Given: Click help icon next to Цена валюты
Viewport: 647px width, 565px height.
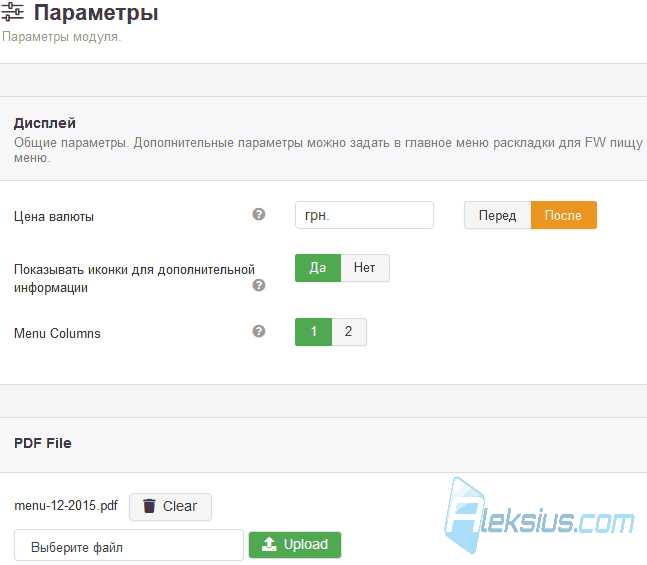Looking at the screenshot, I should (x=259, y=215).
